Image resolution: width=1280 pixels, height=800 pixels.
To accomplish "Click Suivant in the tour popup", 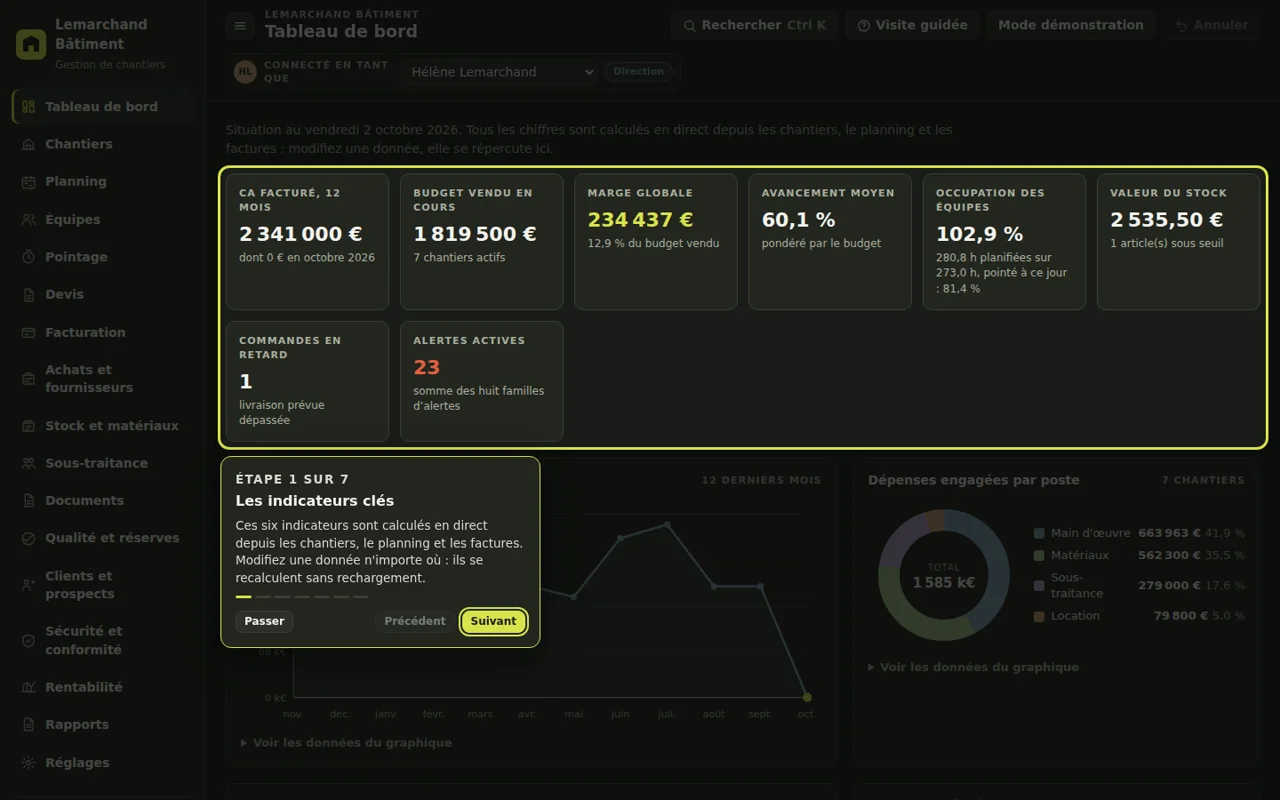I will [x=494, y=621].
